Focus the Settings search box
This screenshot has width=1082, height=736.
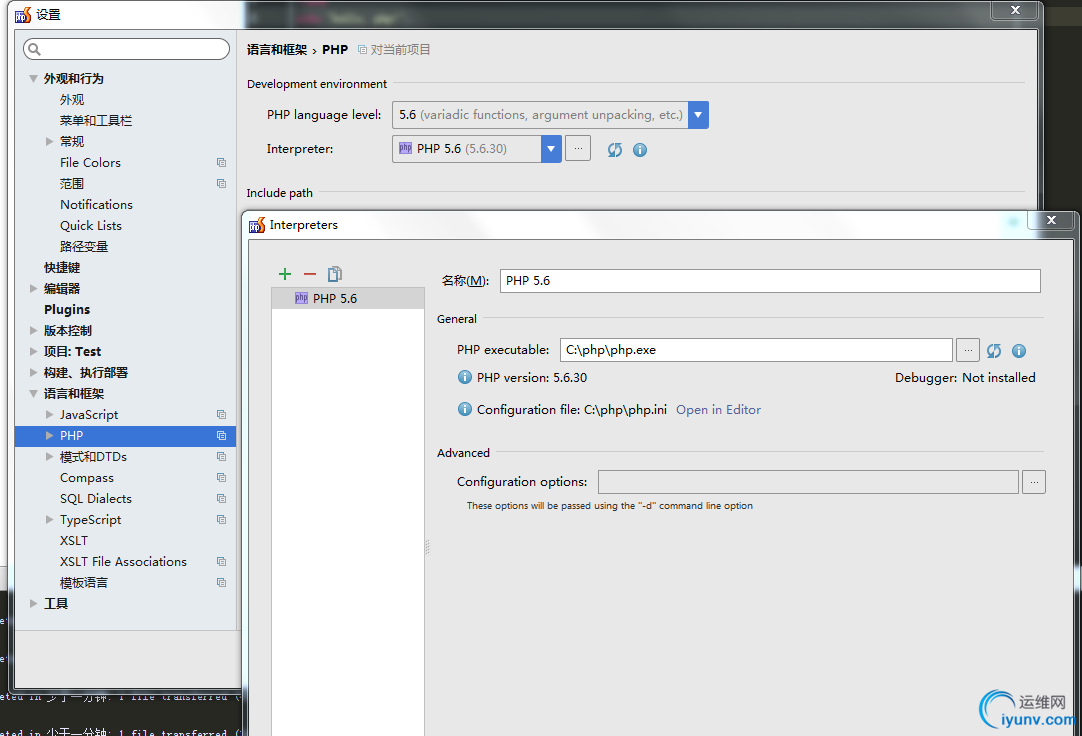[126, 49]
